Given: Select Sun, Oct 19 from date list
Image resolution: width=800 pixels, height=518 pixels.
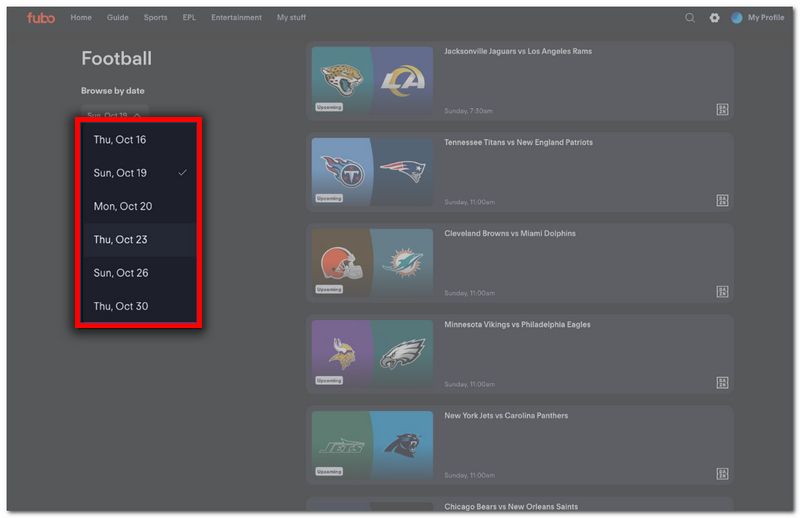Looking at the screenshot, I should (x=139, y=172).
